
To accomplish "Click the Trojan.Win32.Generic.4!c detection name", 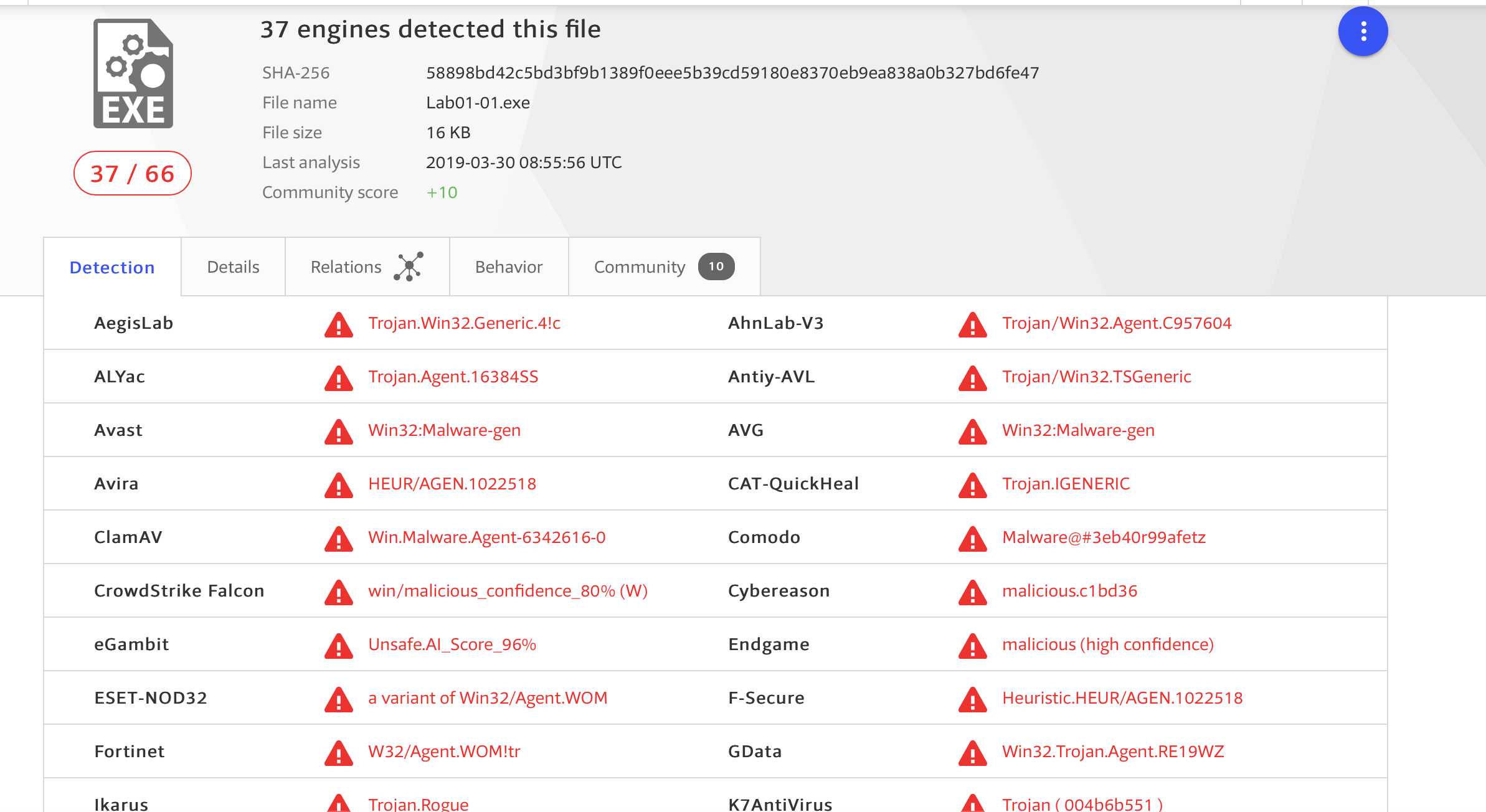I will click(464, 323).
